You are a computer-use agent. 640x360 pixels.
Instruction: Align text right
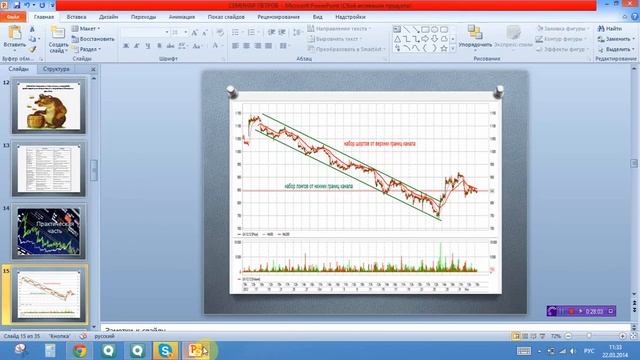coord(258,46)
